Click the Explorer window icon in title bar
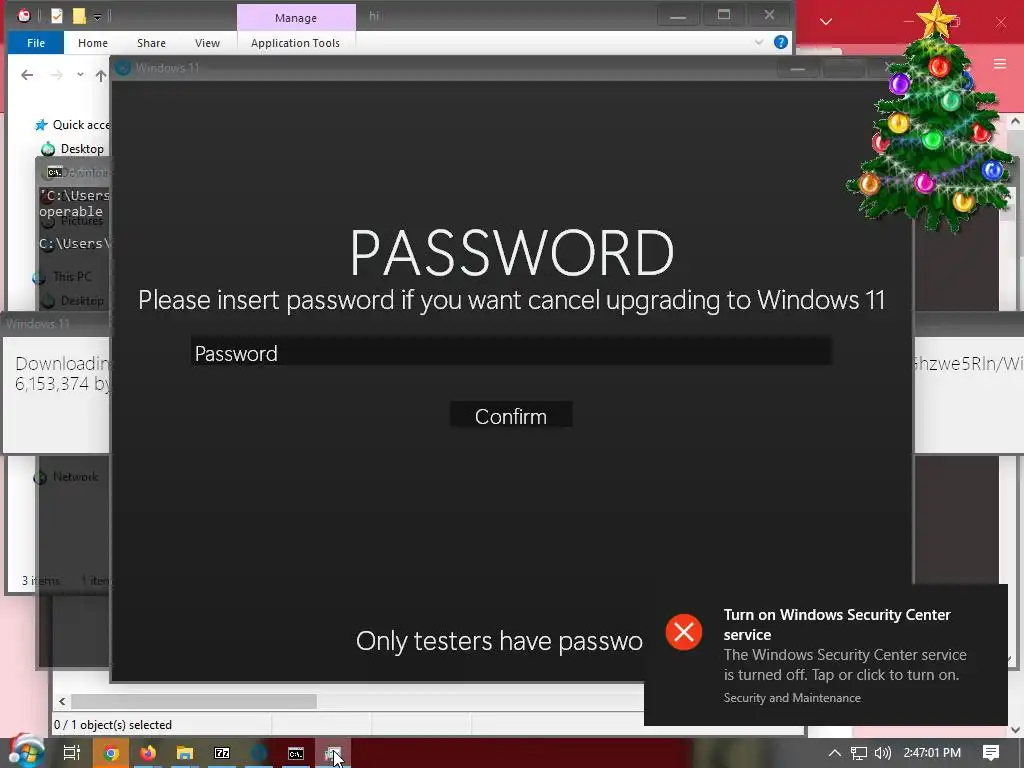 [x=24, y=16]
